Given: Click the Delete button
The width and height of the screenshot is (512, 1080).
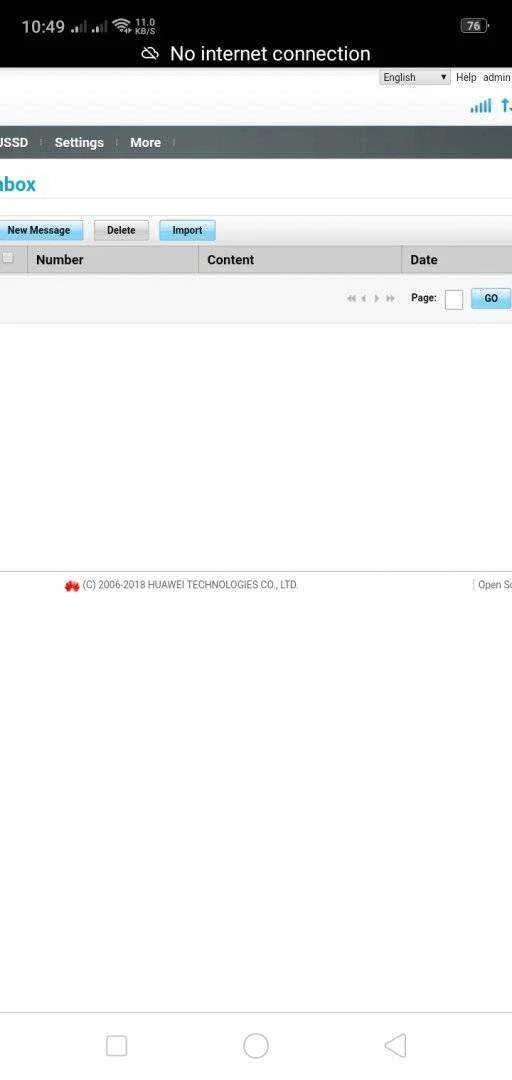Looking at the screenshot, I should [121, 230].
